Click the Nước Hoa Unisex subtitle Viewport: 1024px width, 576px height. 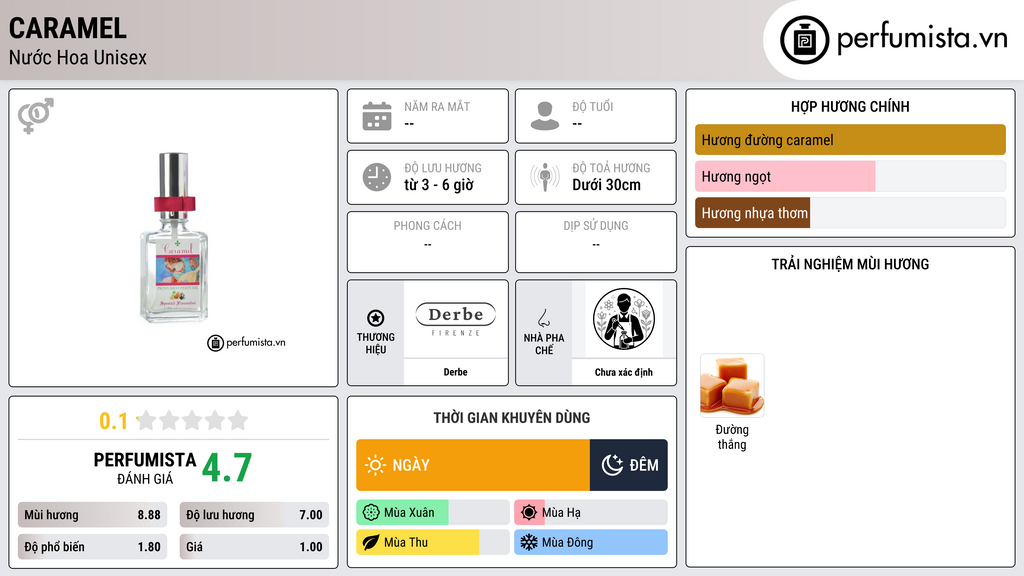[78, 58]
